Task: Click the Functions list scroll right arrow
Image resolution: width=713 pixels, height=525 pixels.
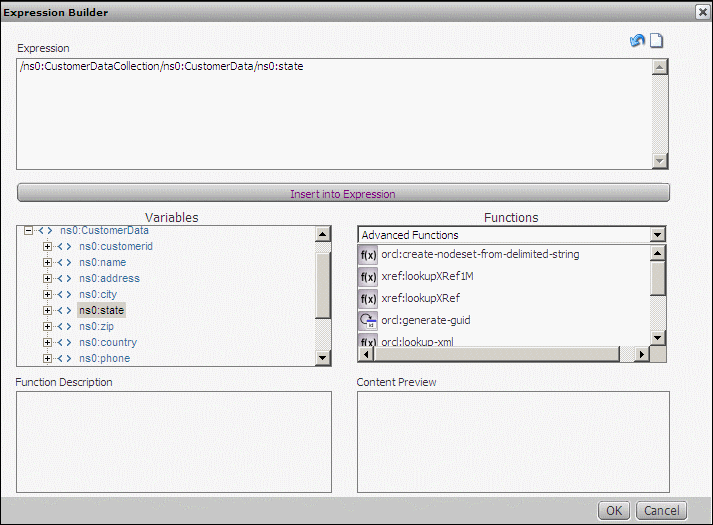Action: (642, 354)
